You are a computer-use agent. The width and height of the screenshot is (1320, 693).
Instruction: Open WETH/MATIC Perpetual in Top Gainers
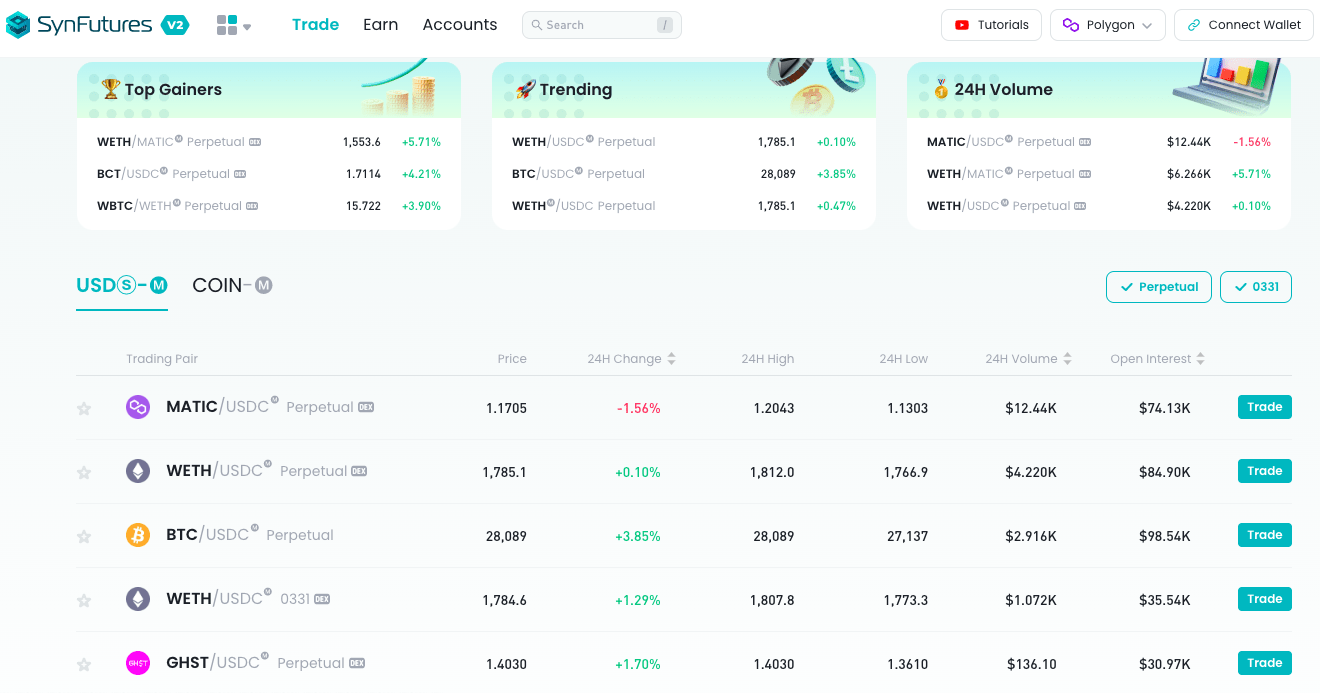coord(269,142)
